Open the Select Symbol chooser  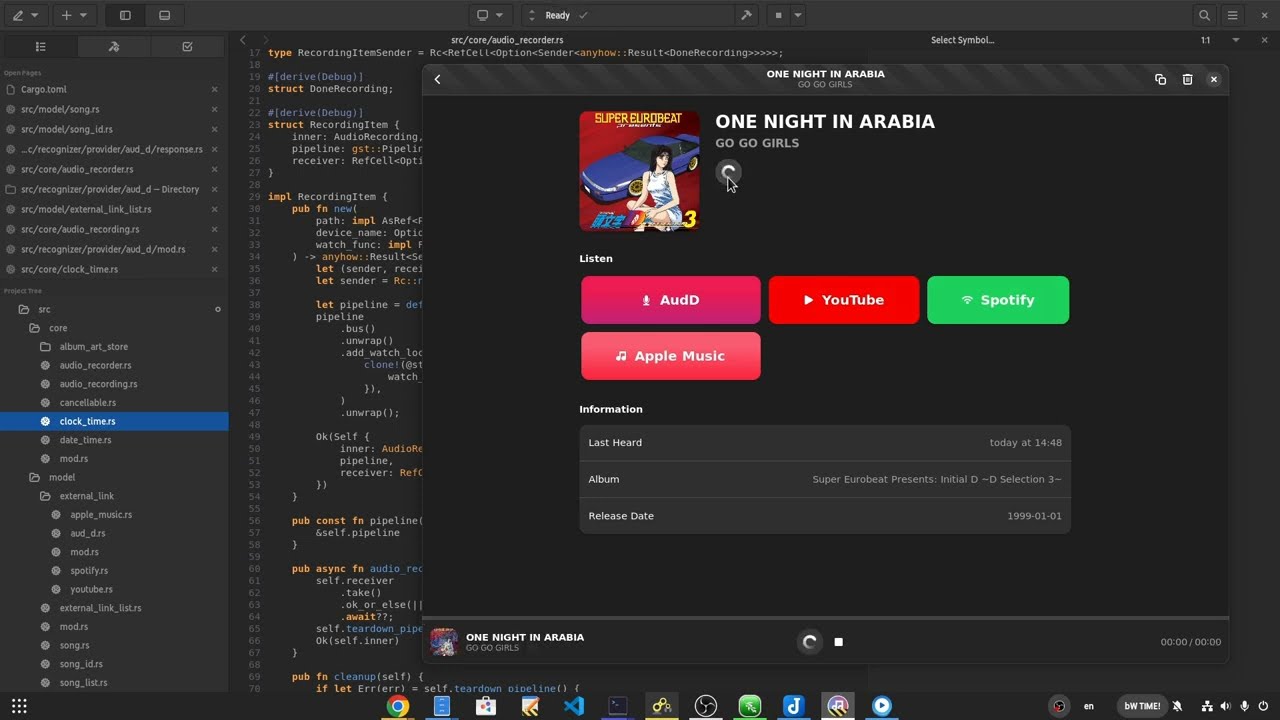point(962,40)
